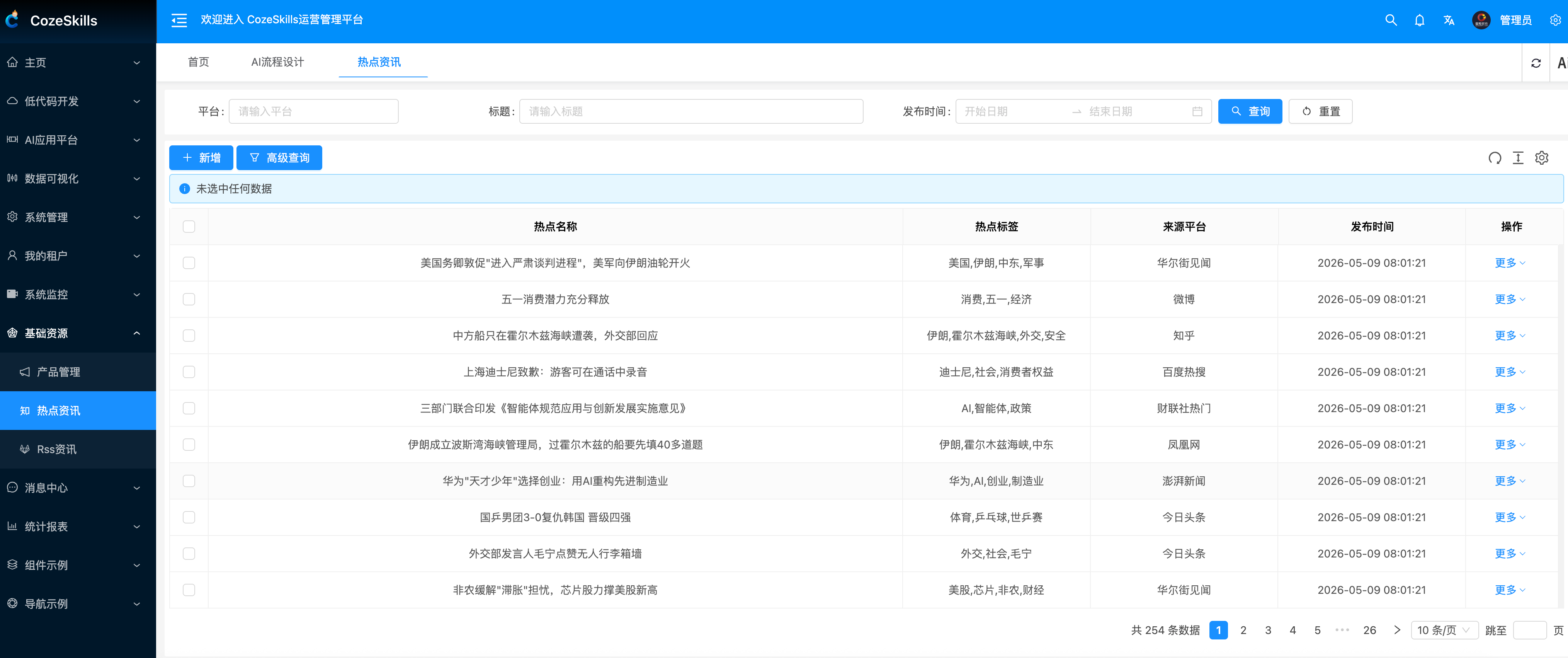Click the 组件示例 layers icon
This screenshot has height=658, width=1568.
[12, 565]
